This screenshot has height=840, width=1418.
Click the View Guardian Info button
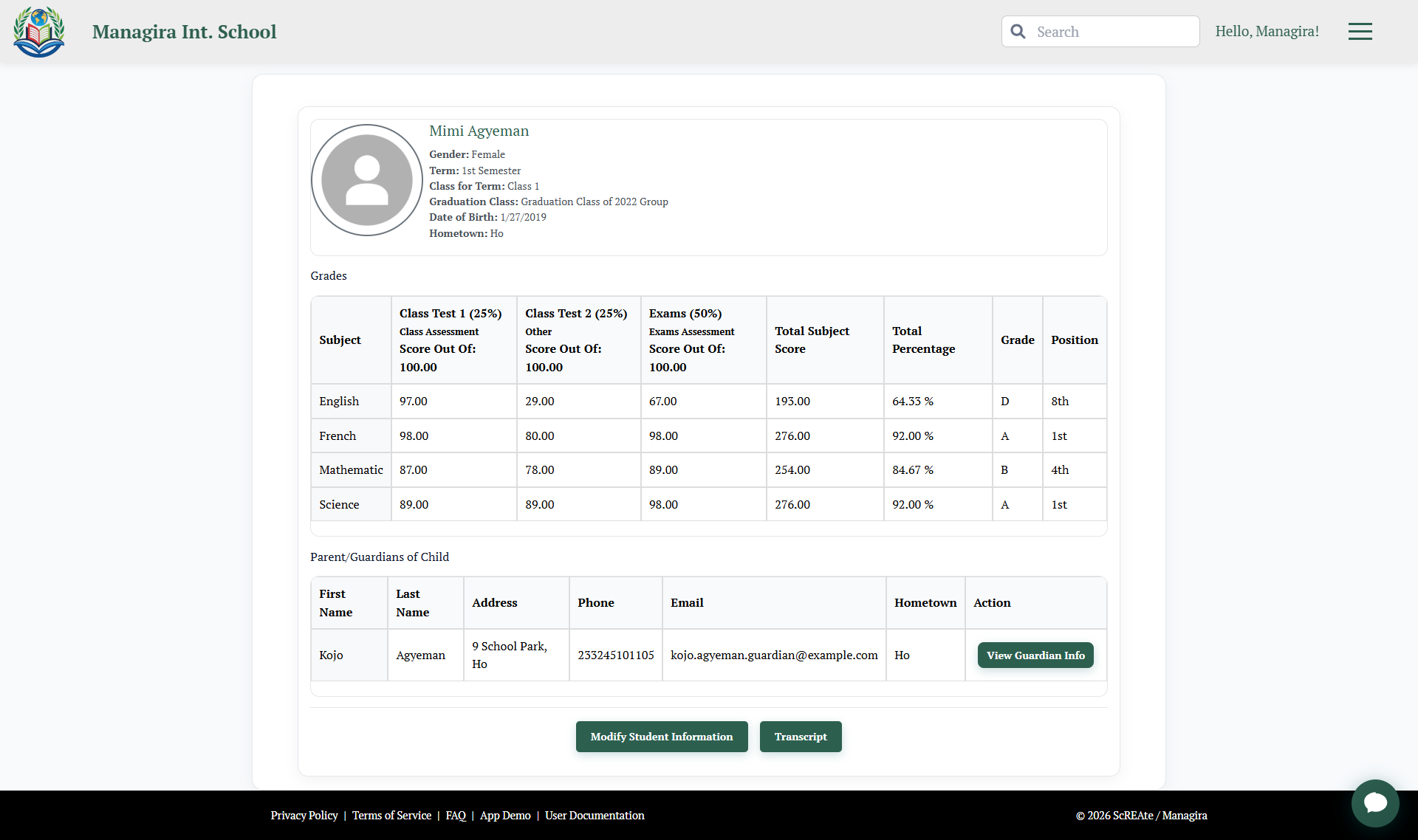pos(1035,655)
